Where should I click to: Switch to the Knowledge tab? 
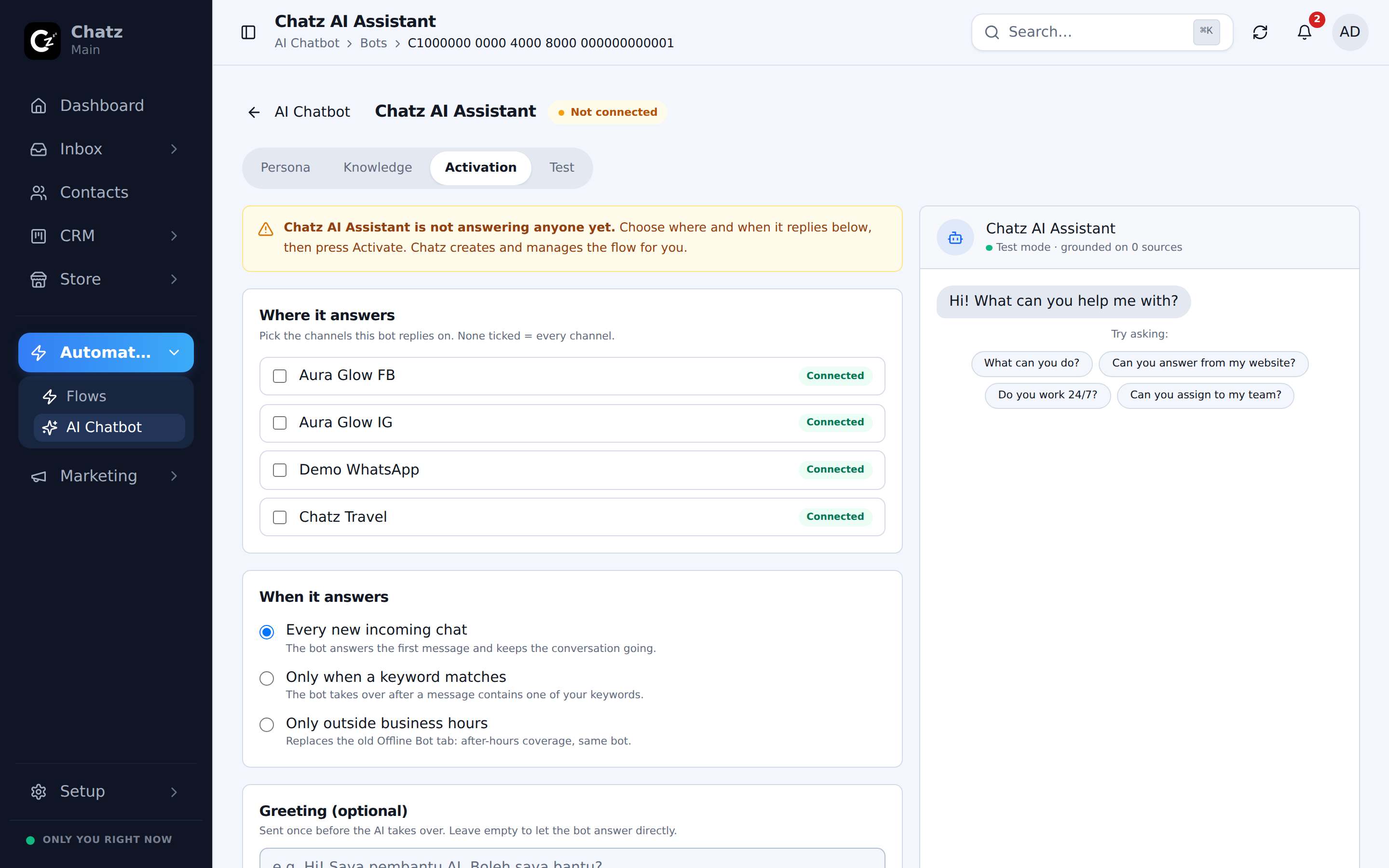pos(378,168)
